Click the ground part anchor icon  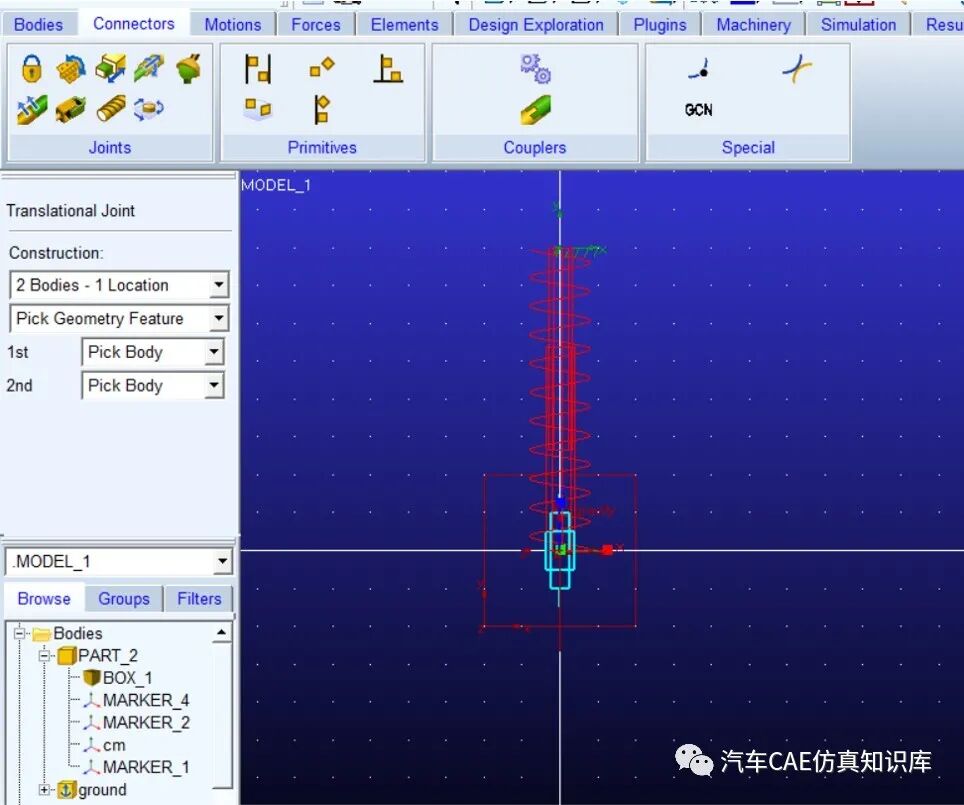pyautogui.click(x=66, y=790)
